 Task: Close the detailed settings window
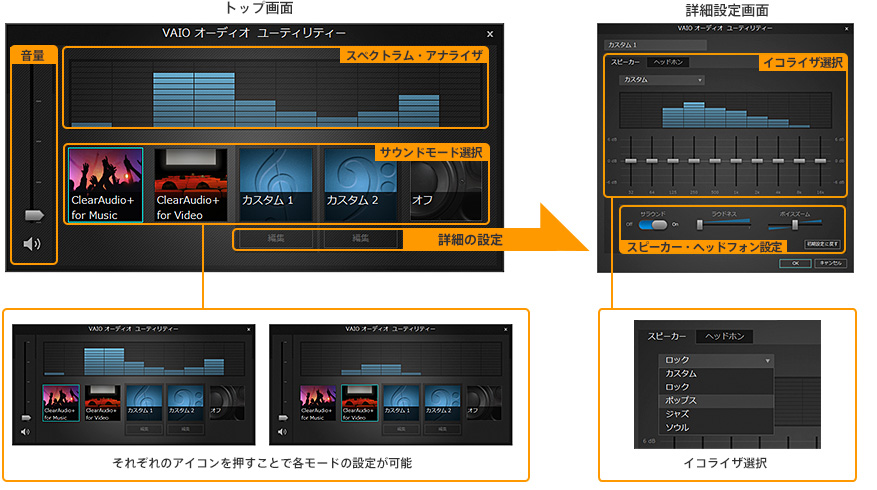846,28
